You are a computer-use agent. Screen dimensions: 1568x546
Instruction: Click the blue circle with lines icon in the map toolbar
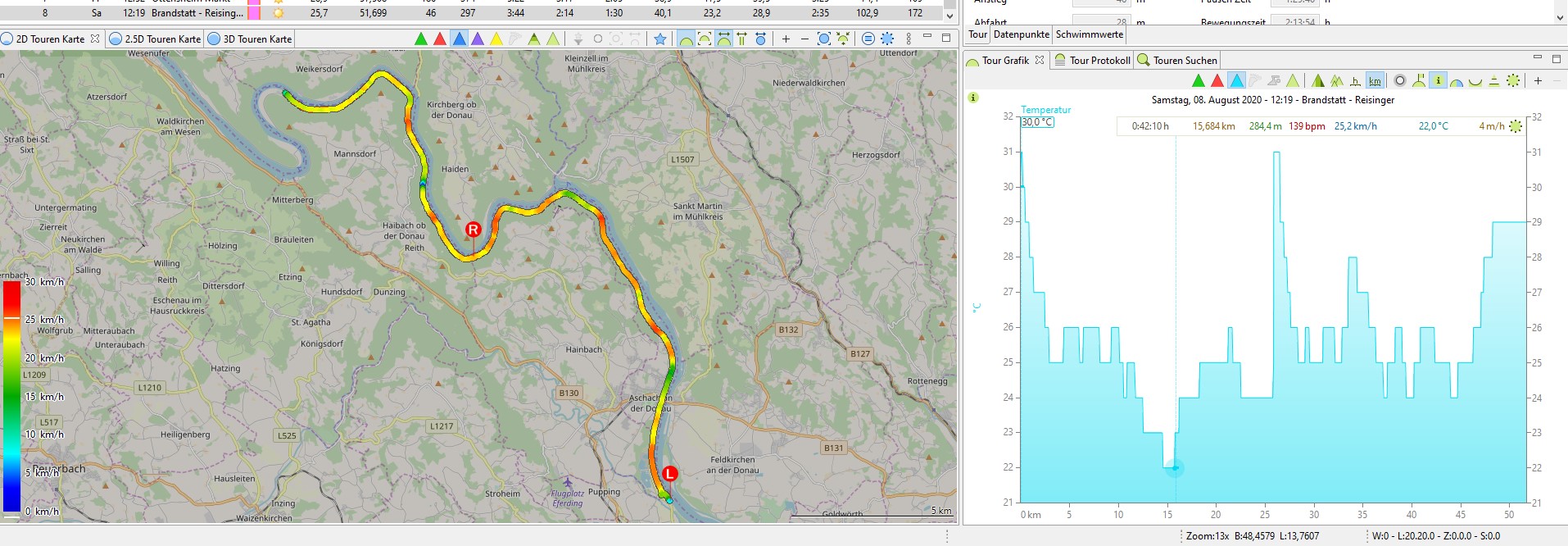click(x=868, y=39)
